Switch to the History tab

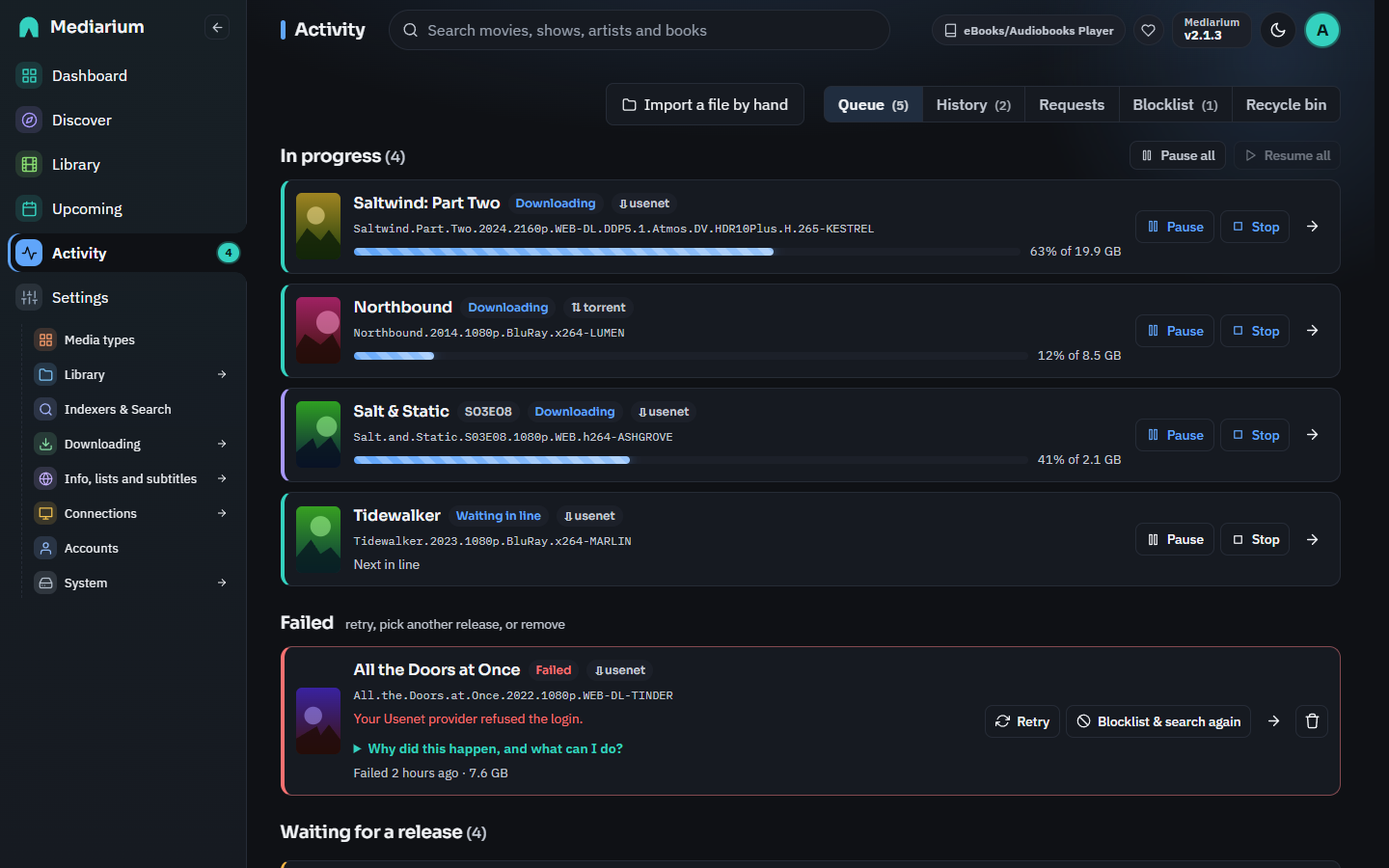click(x=973, y=104)
